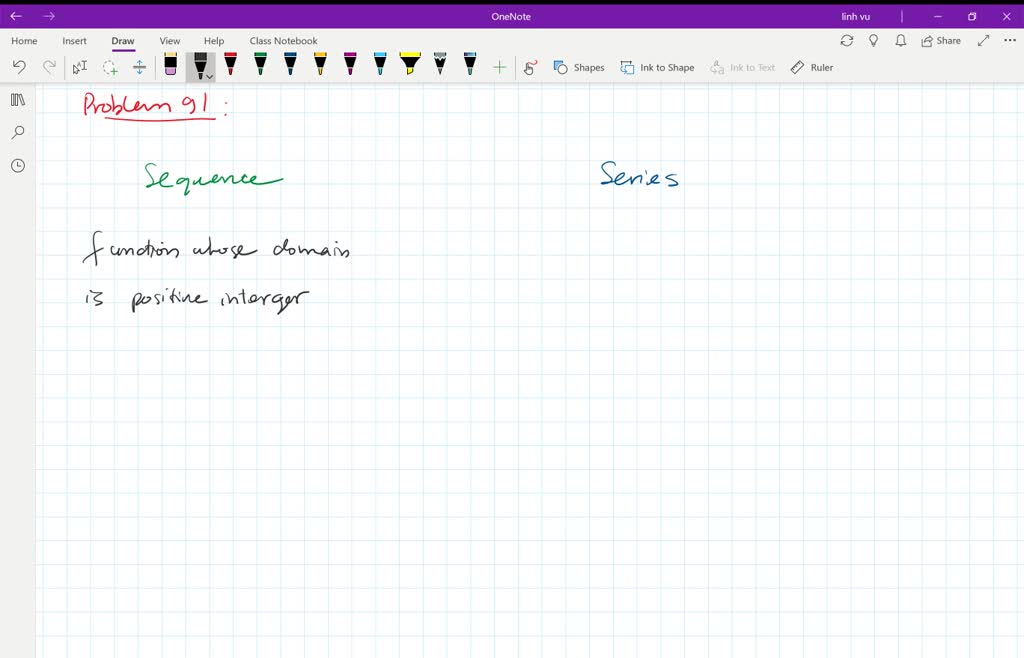
Task: Open the lightbulb tell me icon
Action: point(874,40)
